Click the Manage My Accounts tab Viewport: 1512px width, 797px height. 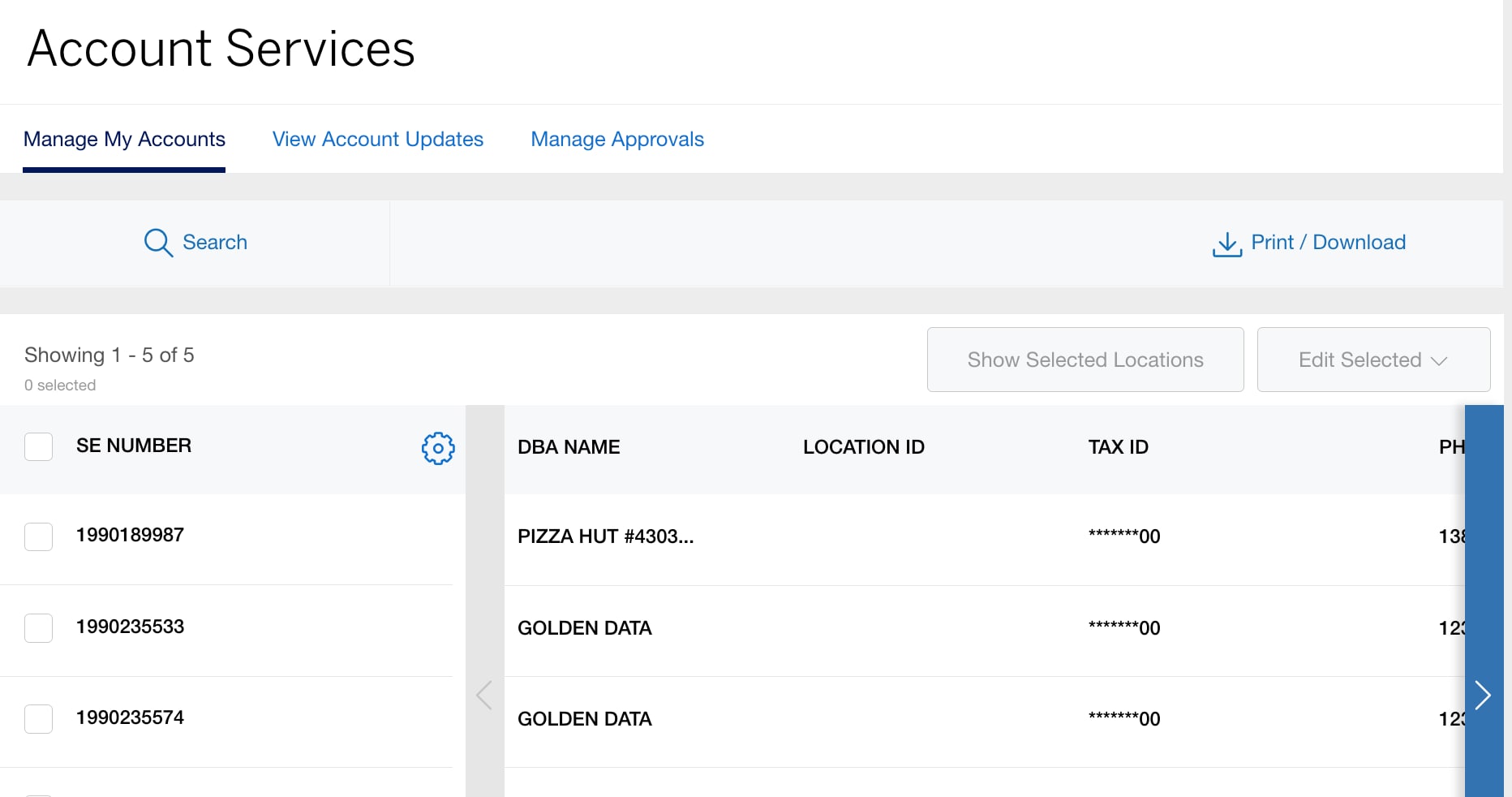pyautogui.click(x=124, y=139)
